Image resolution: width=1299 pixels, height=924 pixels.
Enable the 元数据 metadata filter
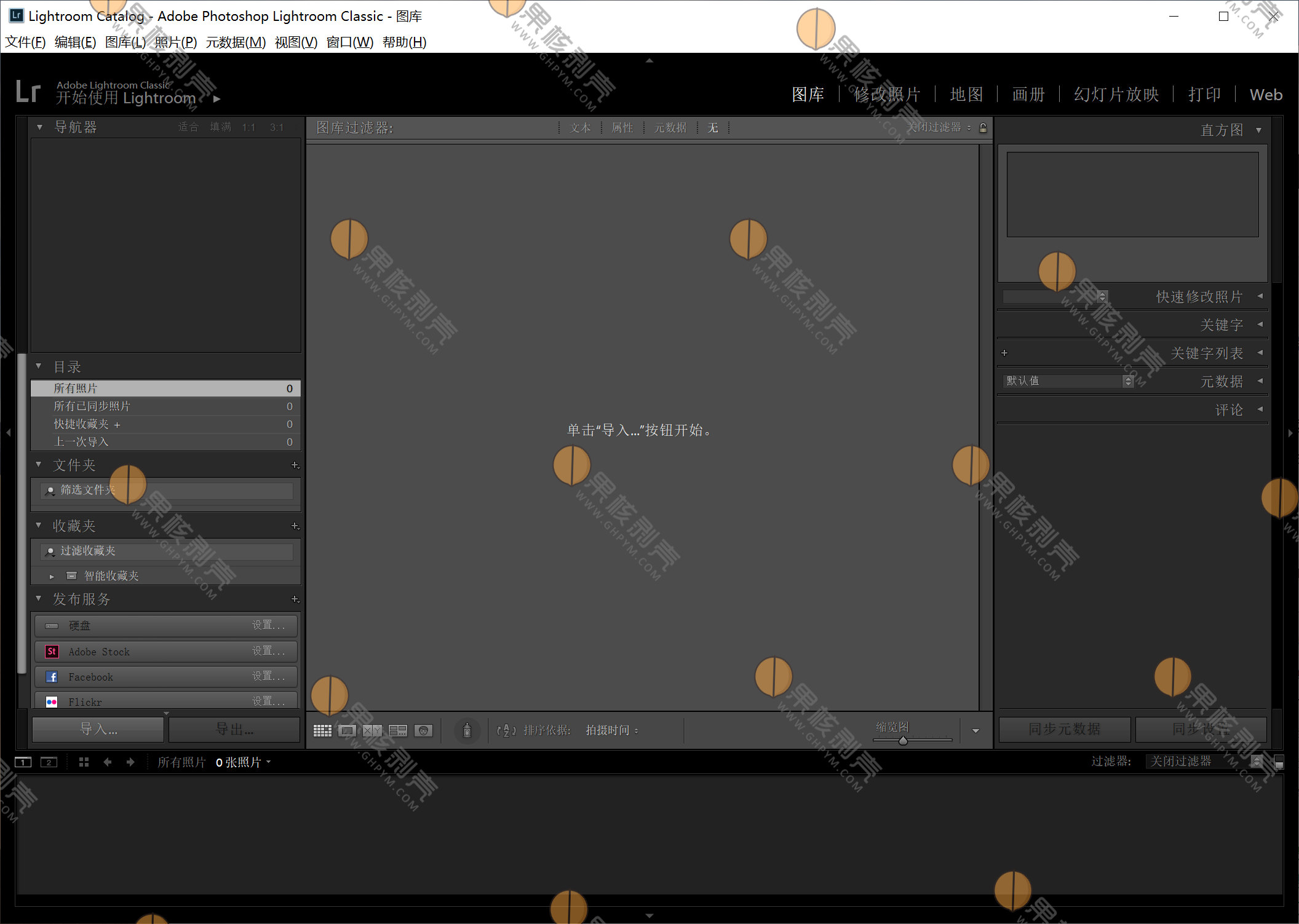coord(670,128)
